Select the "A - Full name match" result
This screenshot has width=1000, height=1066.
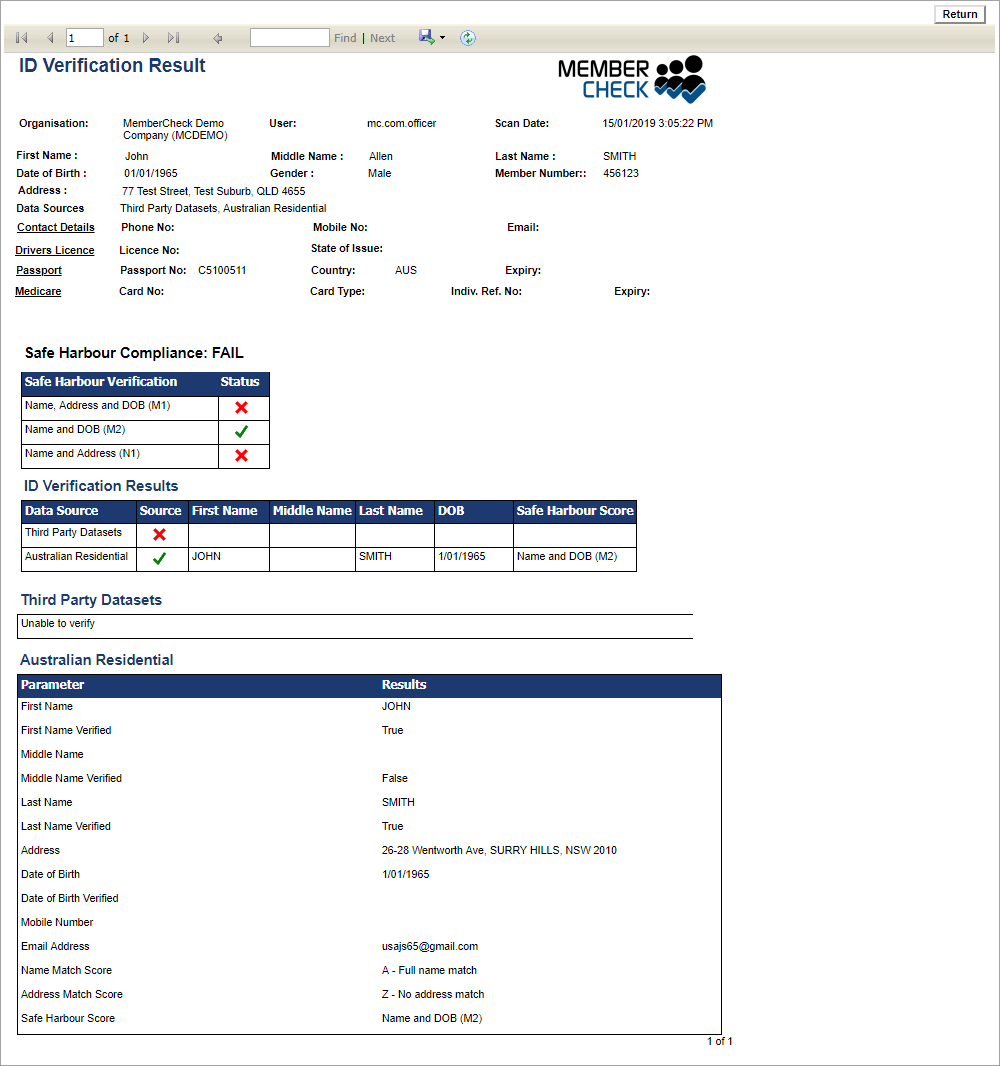[430, 970]
